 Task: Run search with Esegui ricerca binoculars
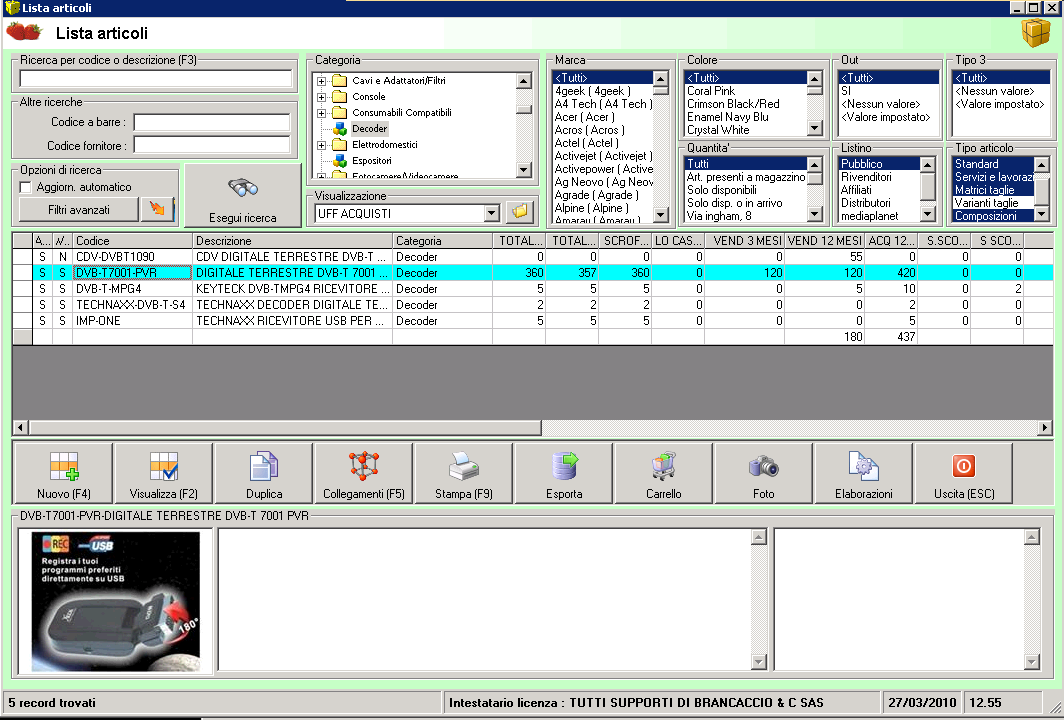click(243, 190)
